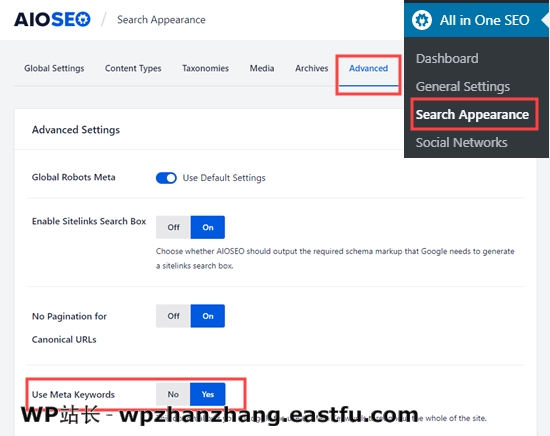Open General Settings in the sidebar menu

[x=463, y=87]
